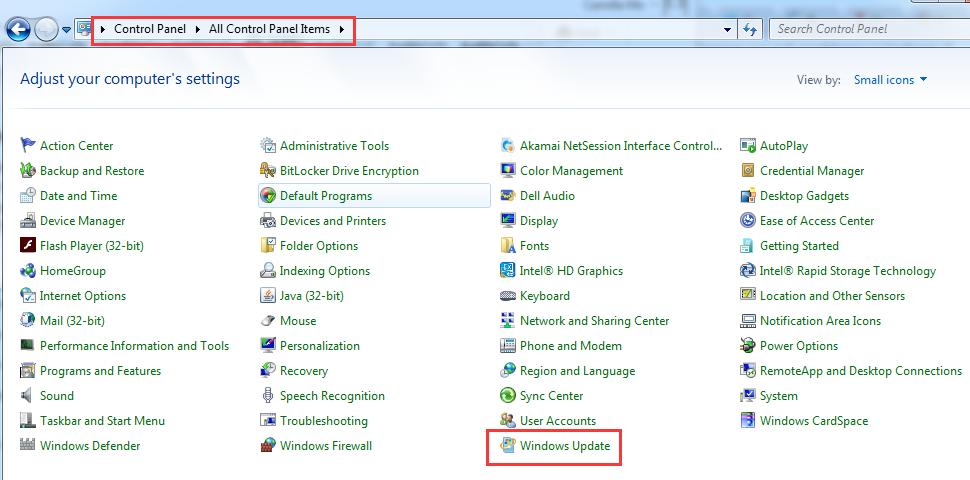Click the Mail (32-bit) icon
The width and height of the screenshot is (970, 480).
tap(28, 321)
